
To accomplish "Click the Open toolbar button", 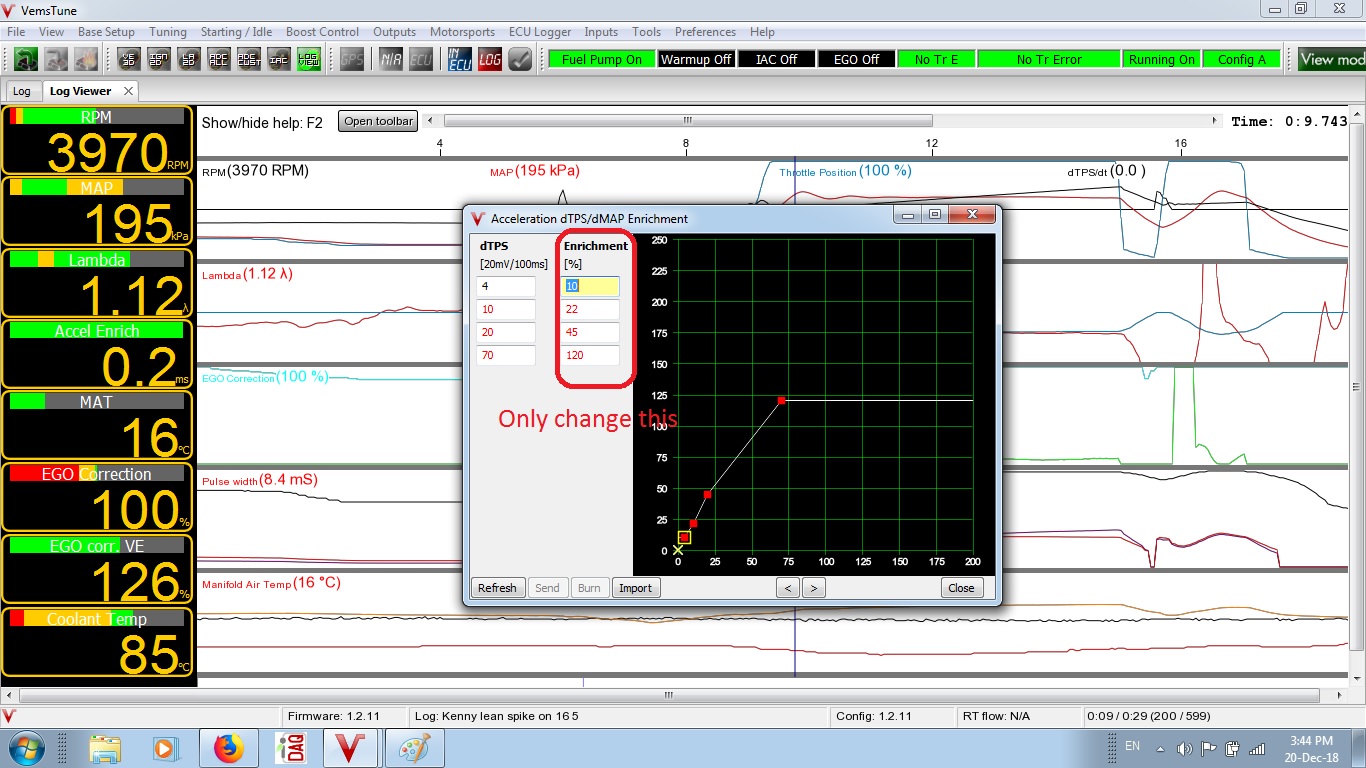I will [378, 121].
